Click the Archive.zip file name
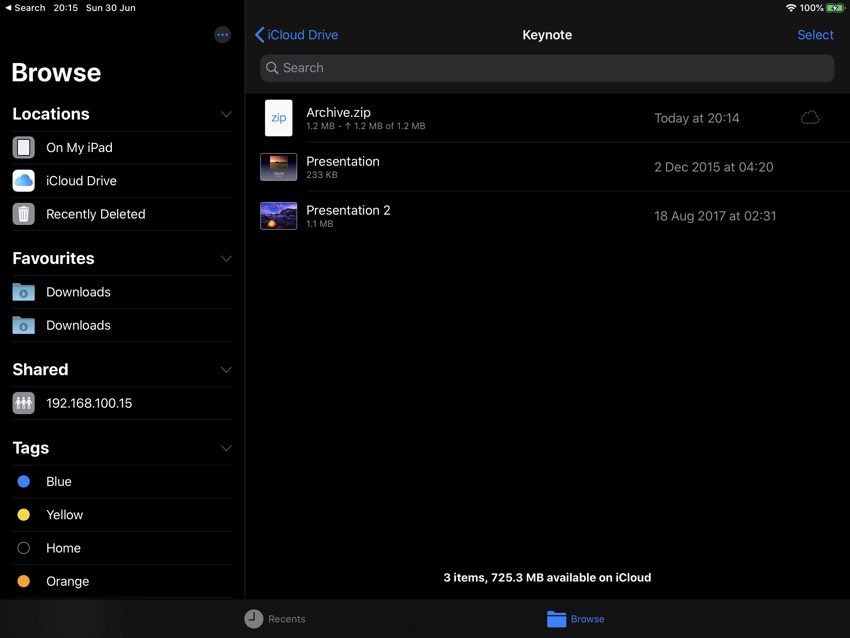850x638 pixels. [338, 112]
